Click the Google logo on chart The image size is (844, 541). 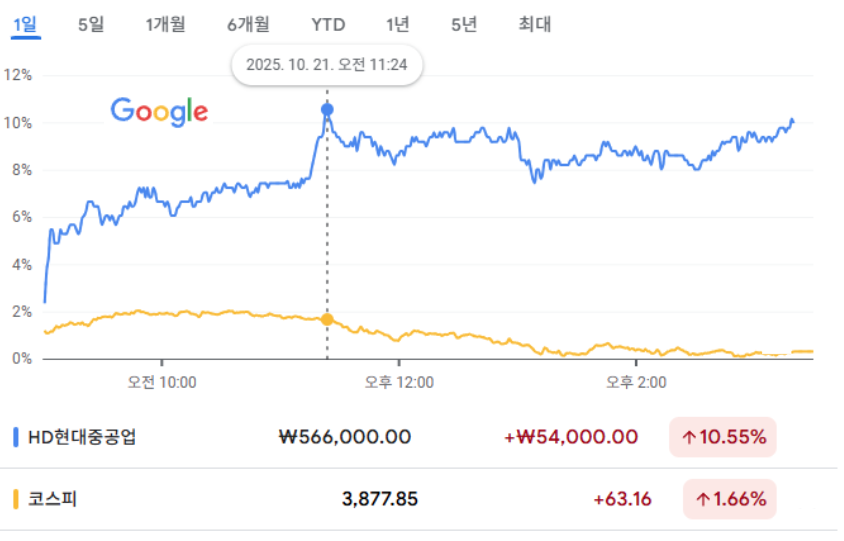[159, 111]
